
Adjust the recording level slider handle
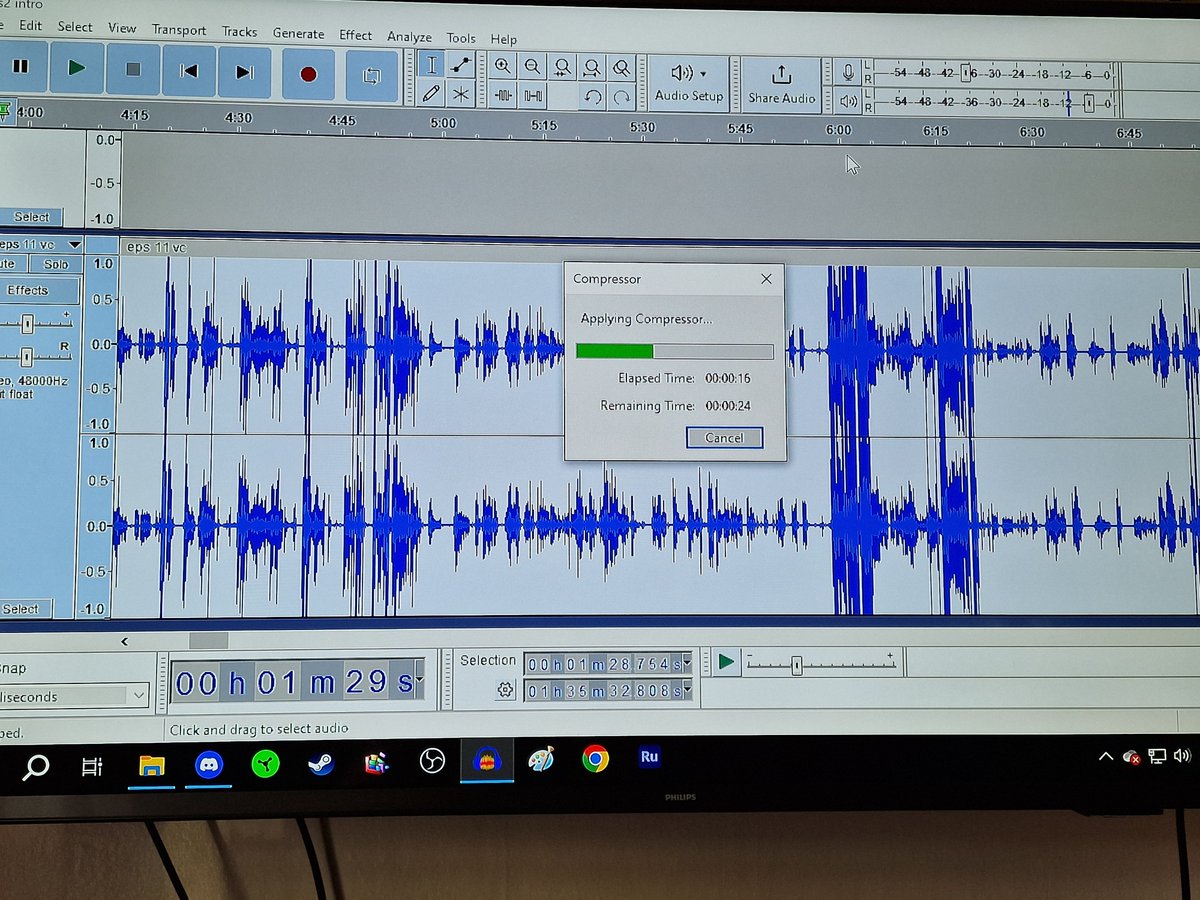pos(967,73)
